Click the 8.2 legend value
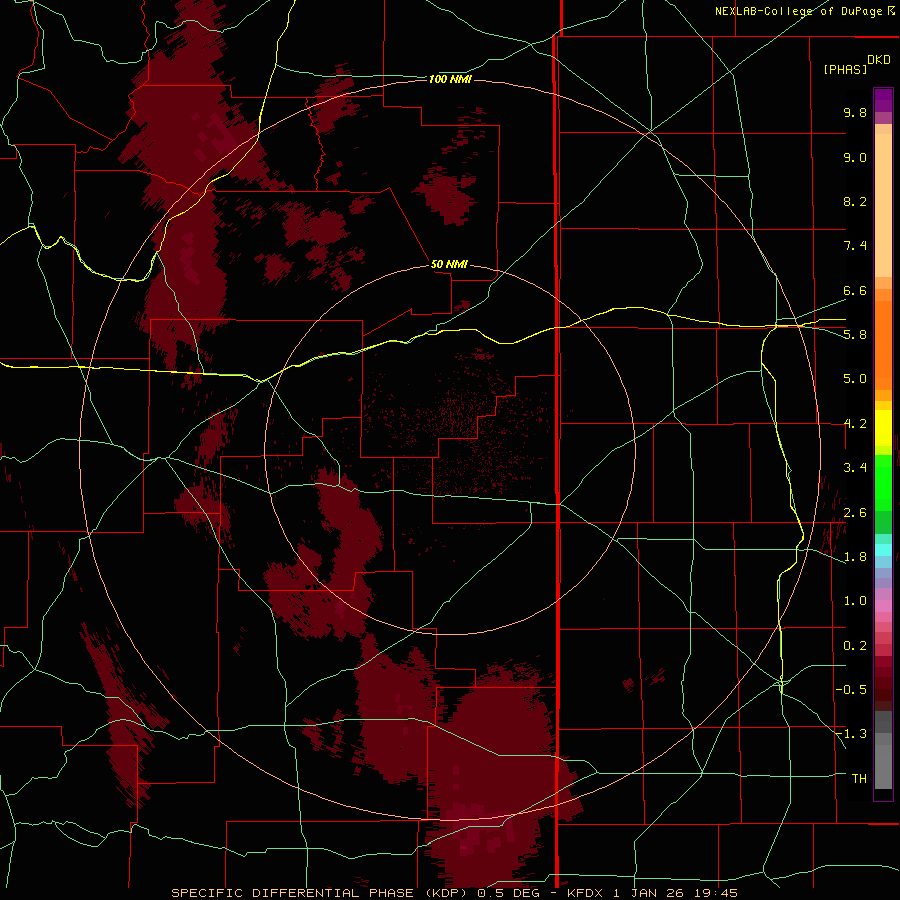Viewport: 900px width, 900px height. pyautogui.click(x=855, y=201)
